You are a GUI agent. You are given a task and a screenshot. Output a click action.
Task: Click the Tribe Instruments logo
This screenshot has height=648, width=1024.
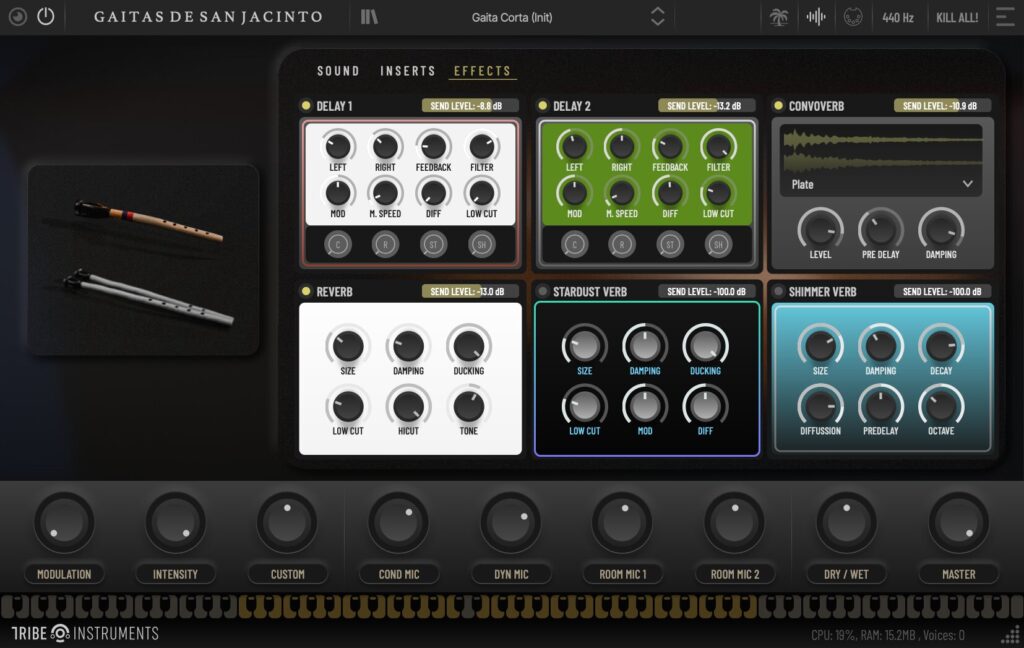point(86,633)
